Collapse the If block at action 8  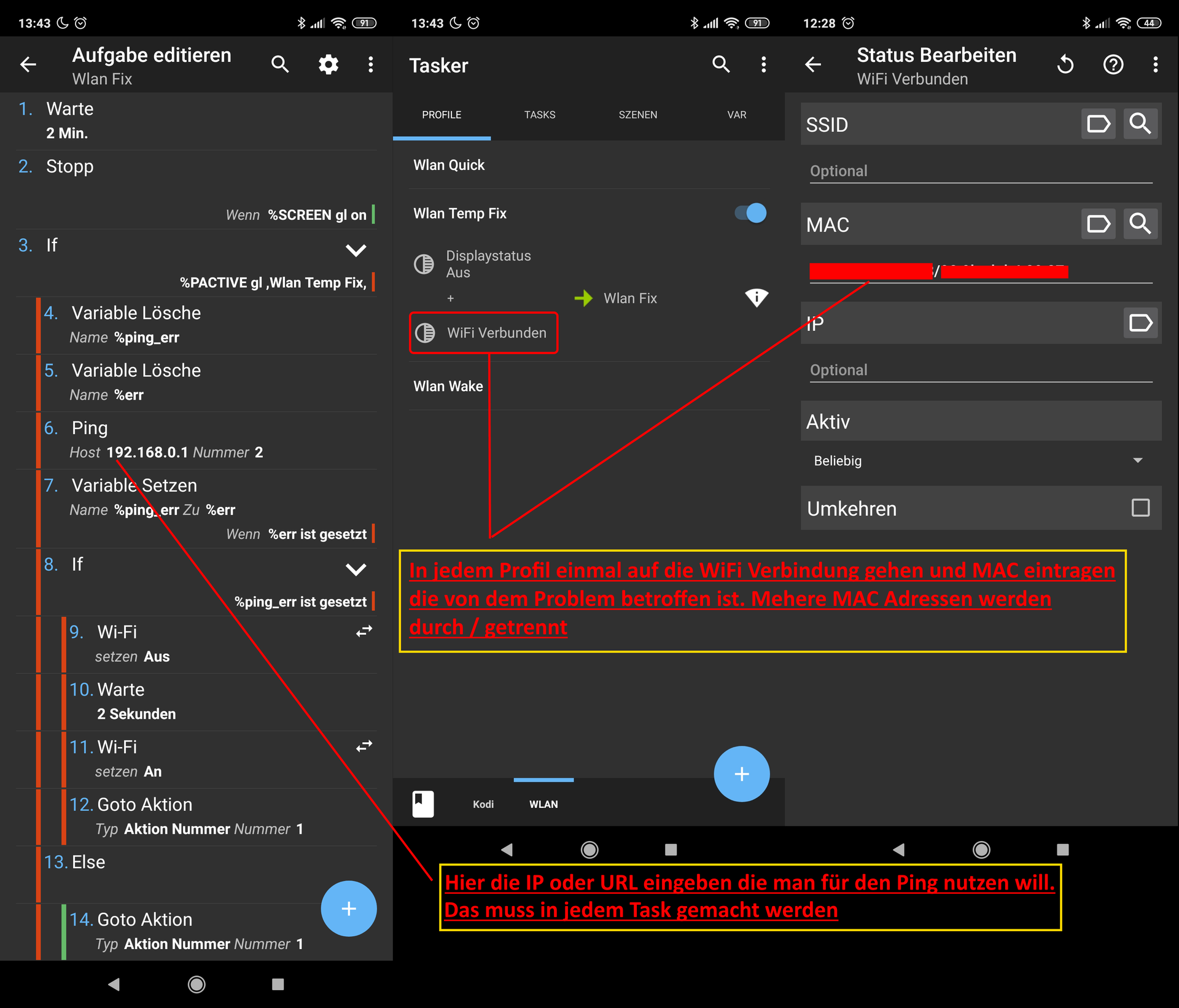356,569
